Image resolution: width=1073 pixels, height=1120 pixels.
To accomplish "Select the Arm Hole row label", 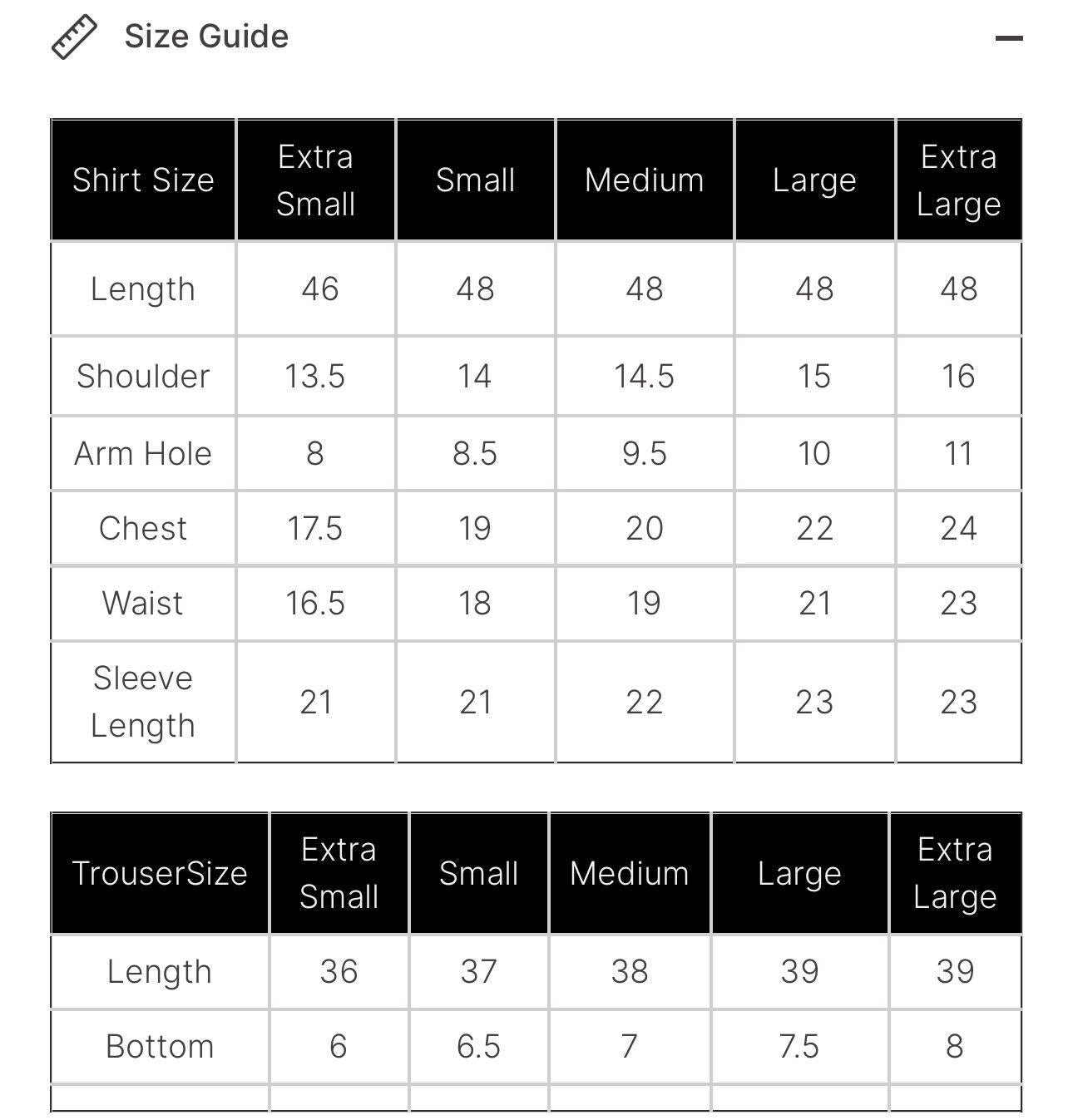I will point(143,454).
